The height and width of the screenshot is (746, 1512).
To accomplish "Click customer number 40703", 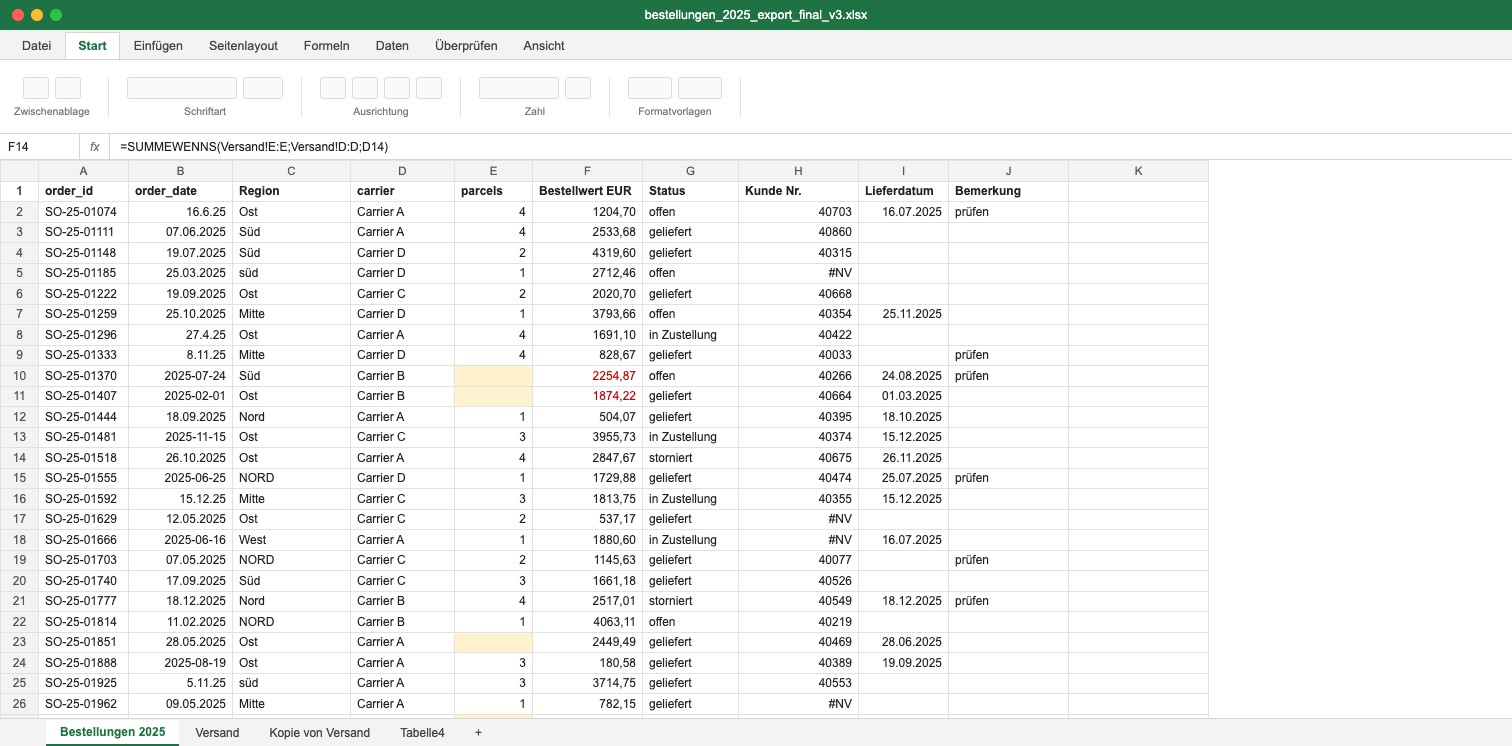I will [x=800, y=212].
